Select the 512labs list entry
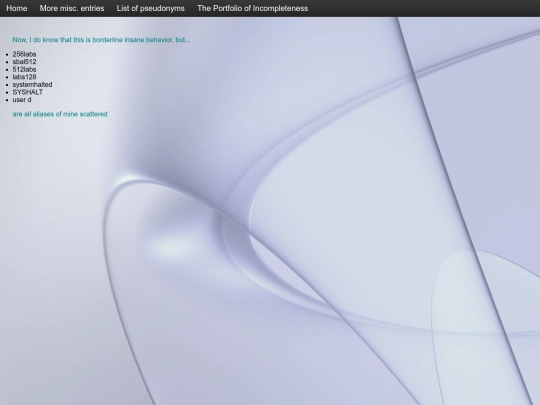540x405 pixels. click(x=24, y=69)
